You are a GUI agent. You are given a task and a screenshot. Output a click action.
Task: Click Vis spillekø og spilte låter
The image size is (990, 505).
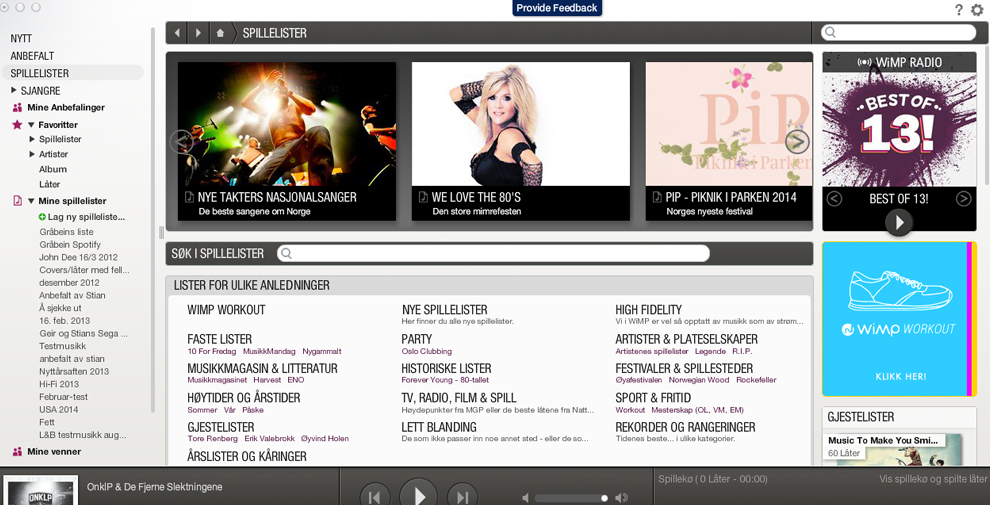(x=933, y=479)
